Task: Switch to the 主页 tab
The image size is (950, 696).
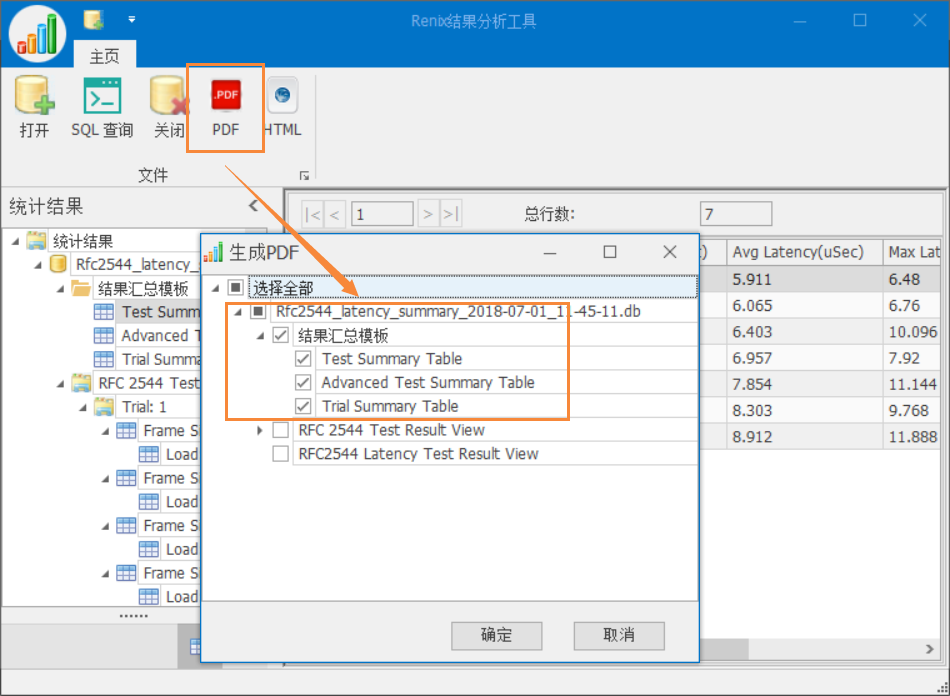Action: pyautogui.click(x=104, y=56)
